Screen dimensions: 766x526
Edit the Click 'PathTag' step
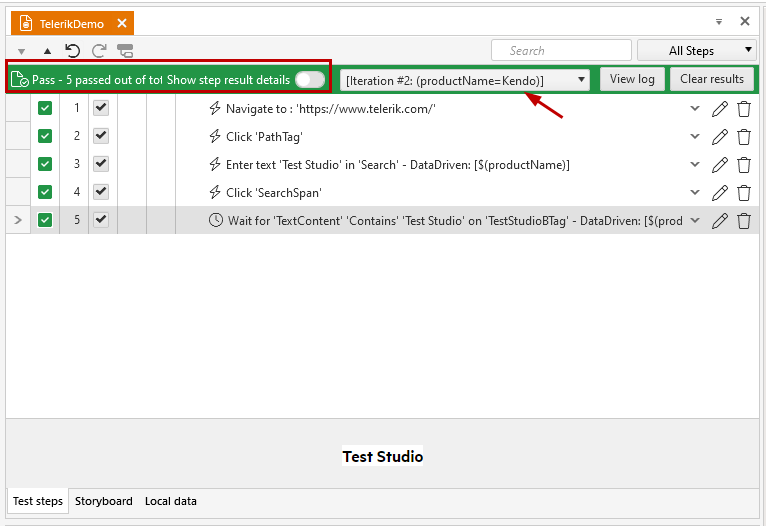point(720,137)
